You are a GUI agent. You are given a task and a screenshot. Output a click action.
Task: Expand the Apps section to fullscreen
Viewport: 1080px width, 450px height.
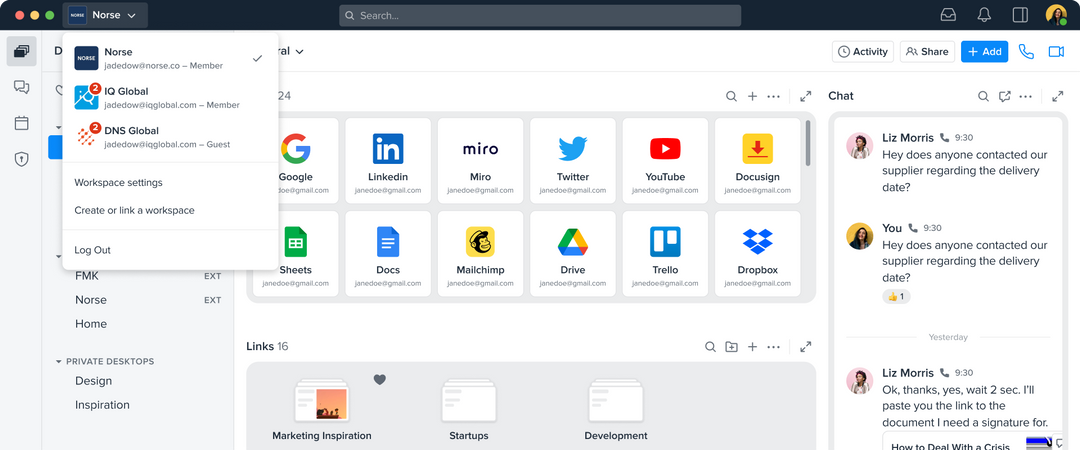pyautogui.click(x=805, y=96)
